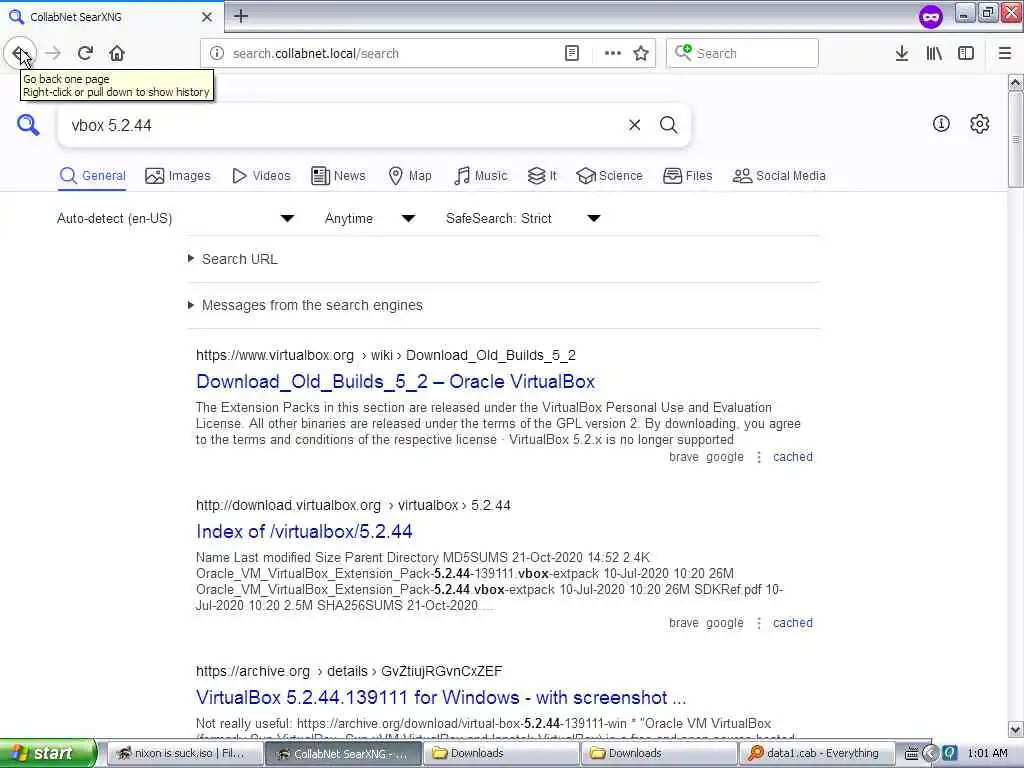Image resolution: width=1024 pixels, height=768 pixels.
Task: Expand hidden system tray icons arrow
Action: tap(929, 754)
